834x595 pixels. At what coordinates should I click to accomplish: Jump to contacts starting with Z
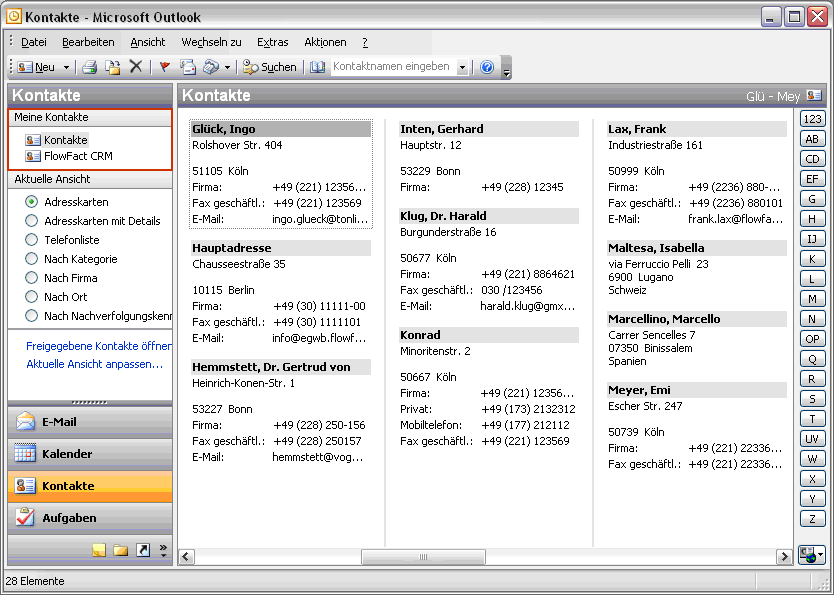click(x=812, y=518)
